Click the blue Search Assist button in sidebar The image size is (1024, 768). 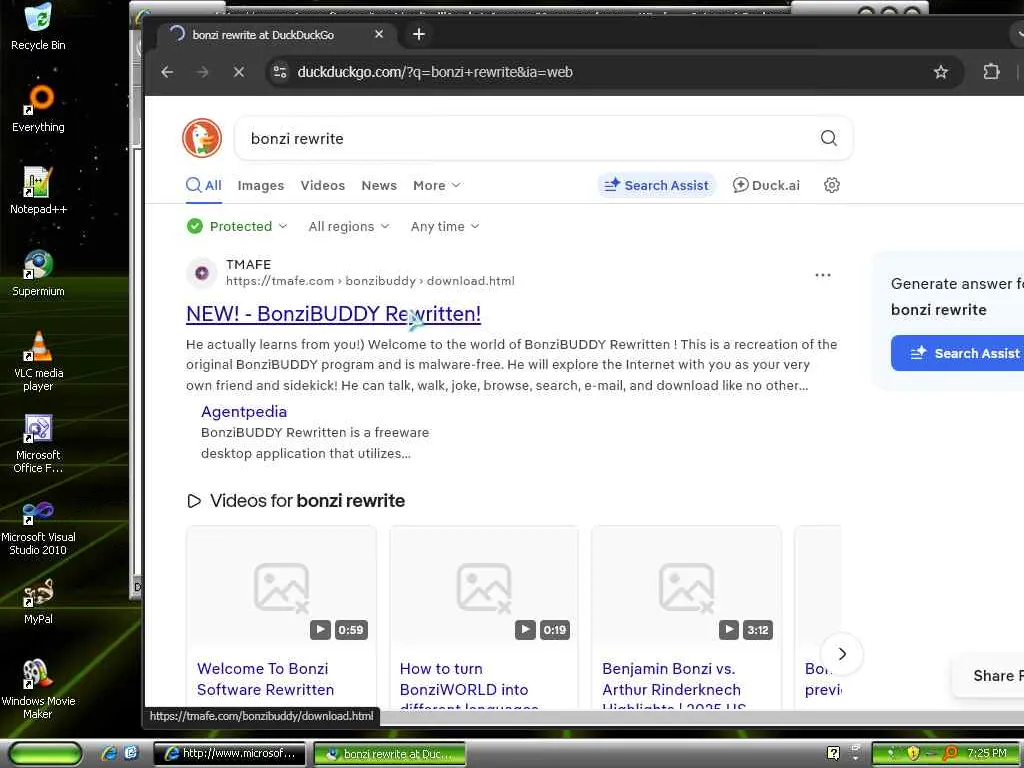click(957, 353)
